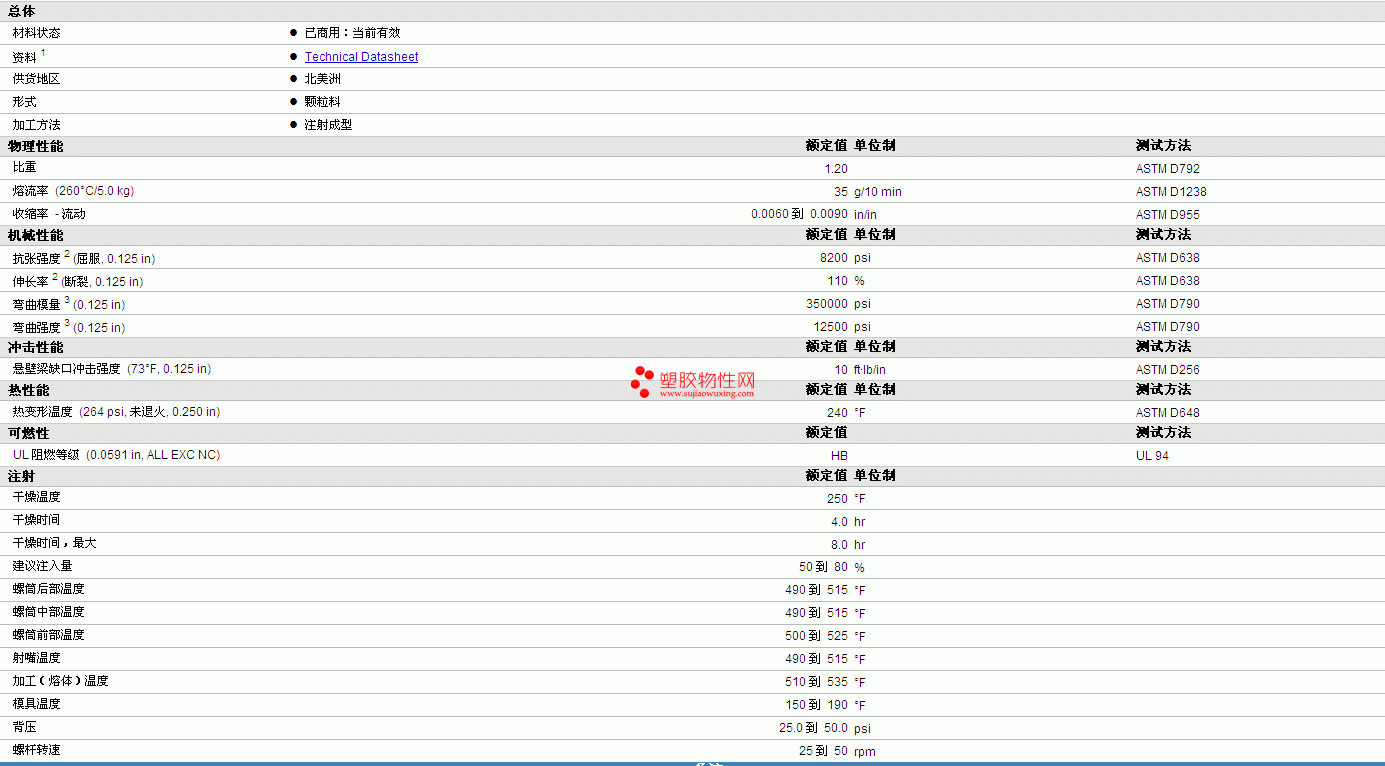Select the 干燥时间，最大 row label
The height and width of the screenshot is (766, 1385).
point(54,543)
